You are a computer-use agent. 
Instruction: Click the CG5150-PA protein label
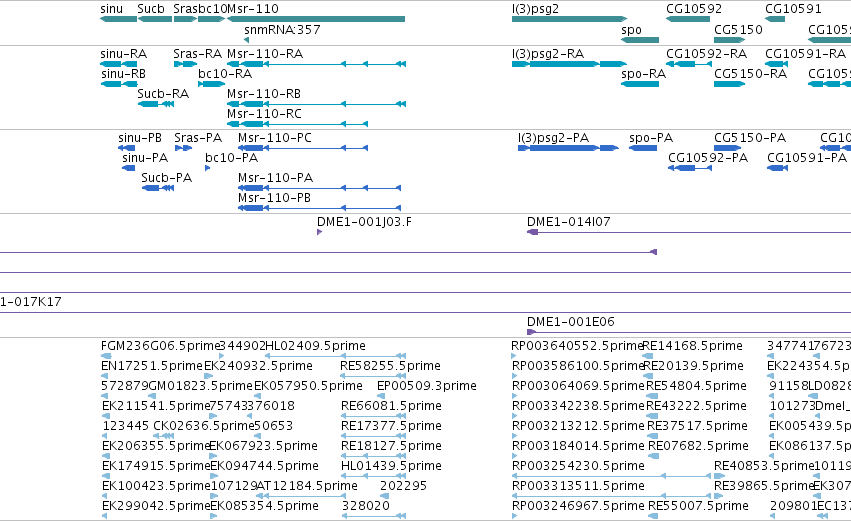coord(750,138)
